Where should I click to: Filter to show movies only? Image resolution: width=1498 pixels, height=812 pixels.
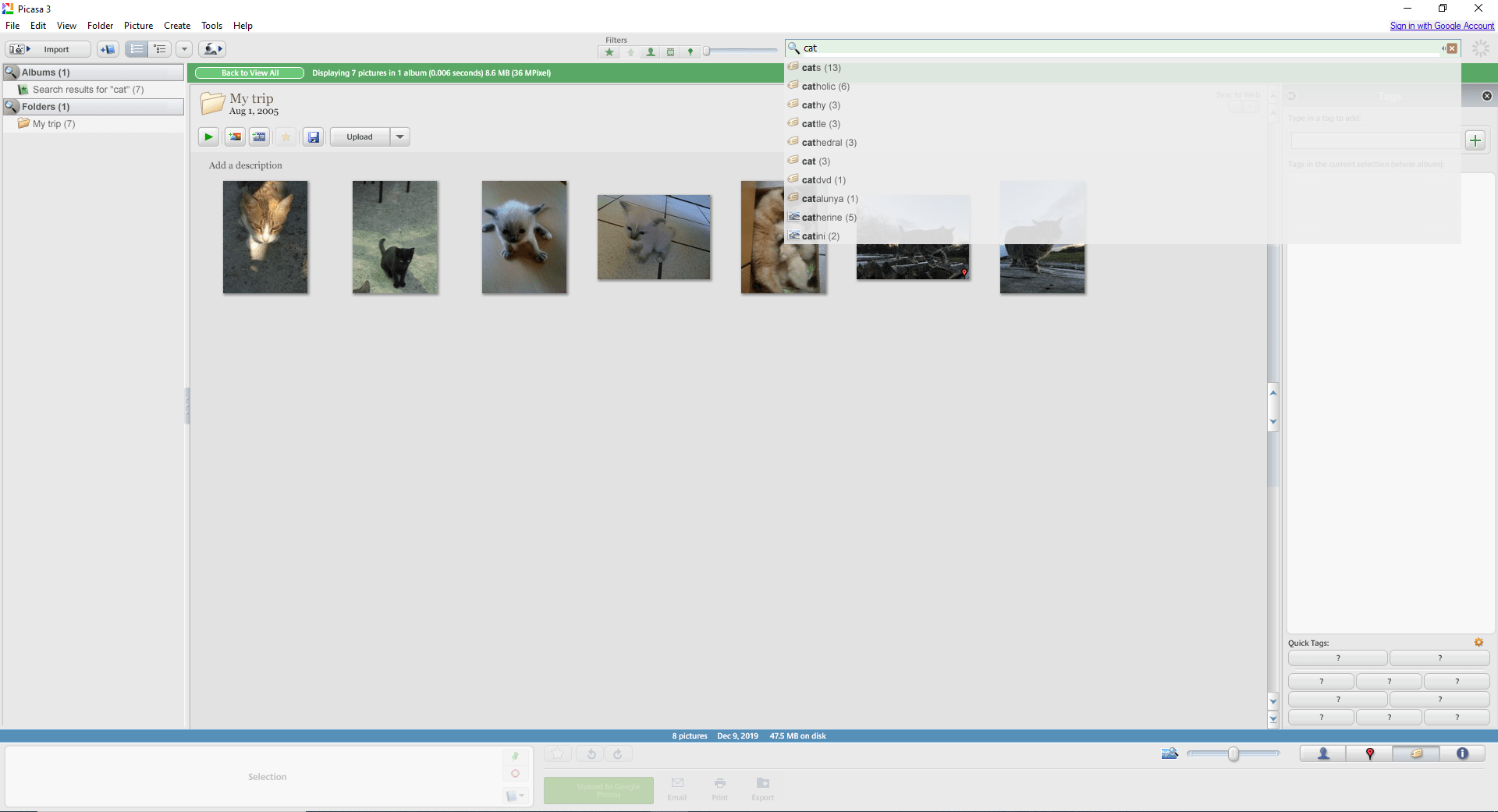(670, 52)
